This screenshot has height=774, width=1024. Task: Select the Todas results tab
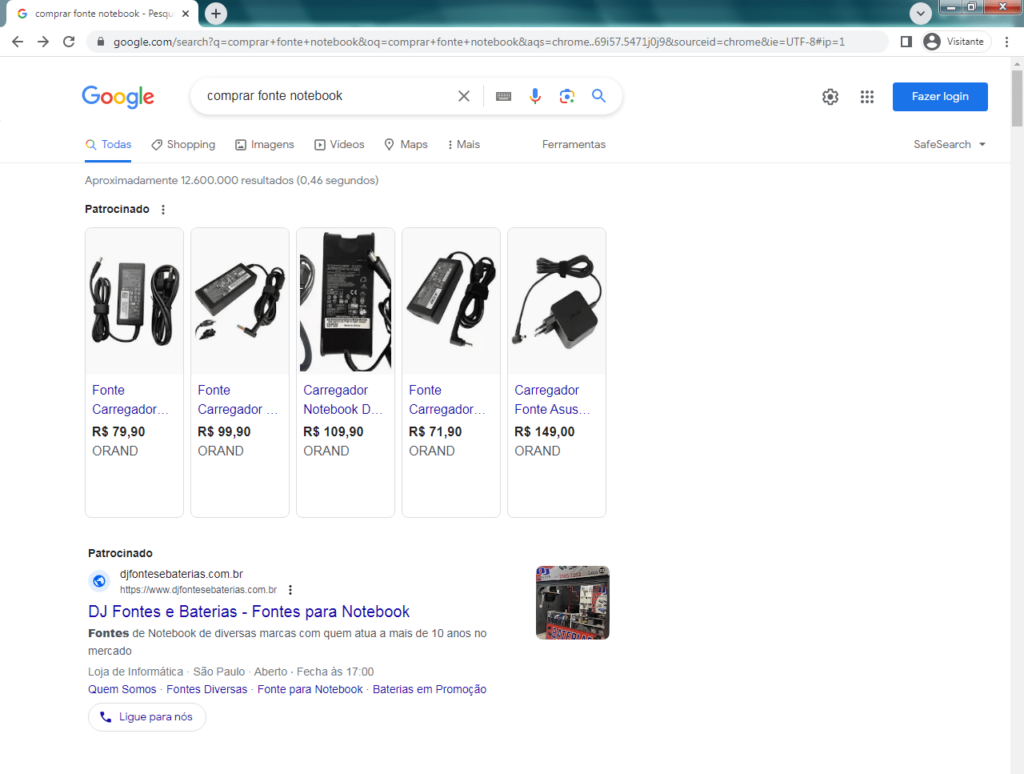click(x=108, y=144)
